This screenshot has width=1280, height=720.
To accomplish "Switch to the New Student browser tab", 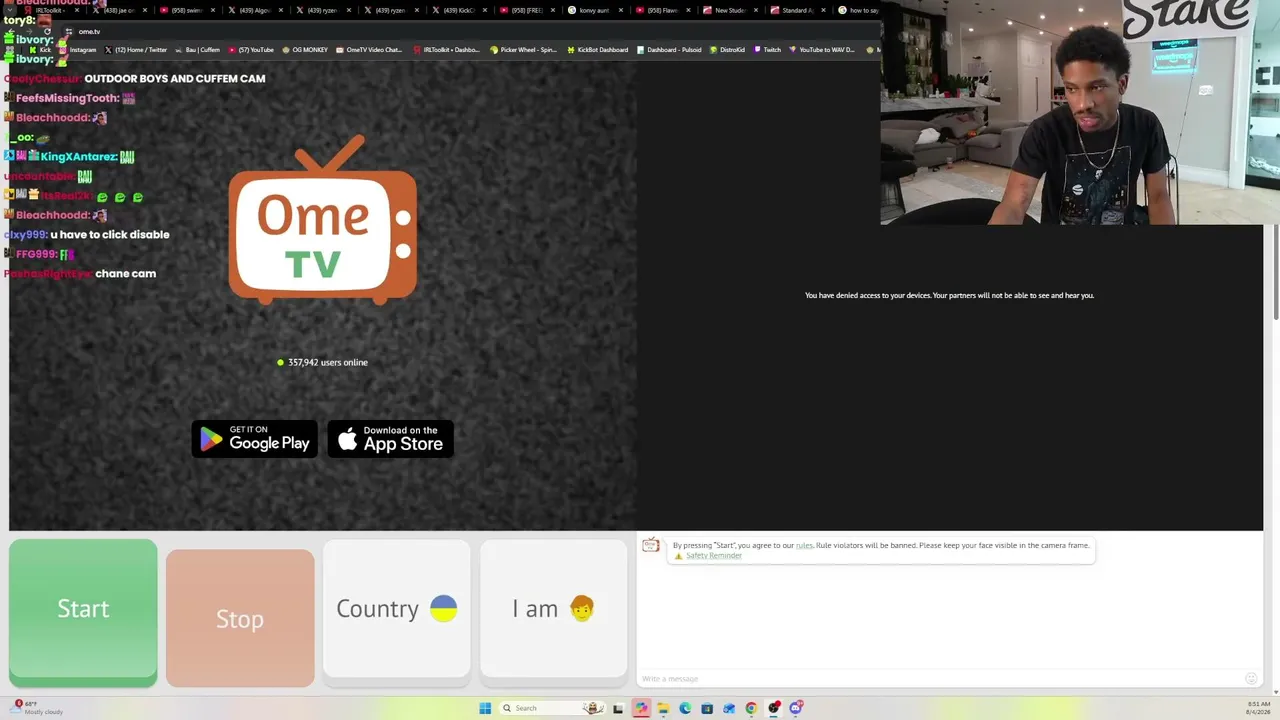I will 729,10.
